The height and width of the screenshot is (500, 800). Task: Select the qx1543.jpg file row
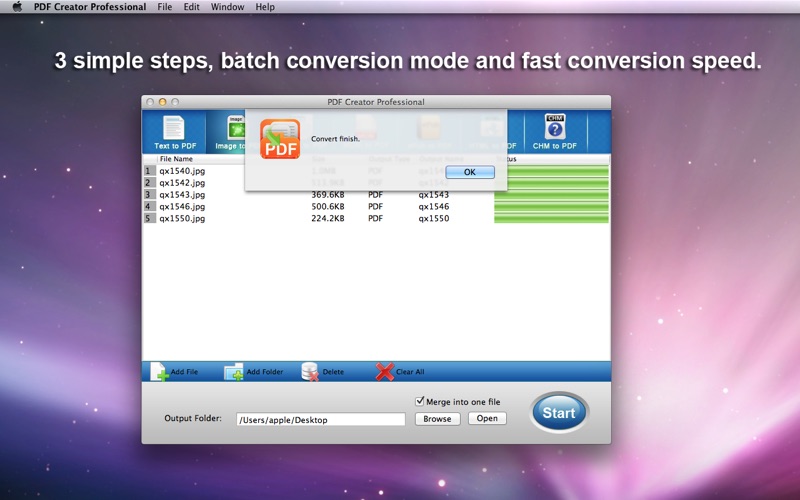pyautogui.click(x=376, y=194)
